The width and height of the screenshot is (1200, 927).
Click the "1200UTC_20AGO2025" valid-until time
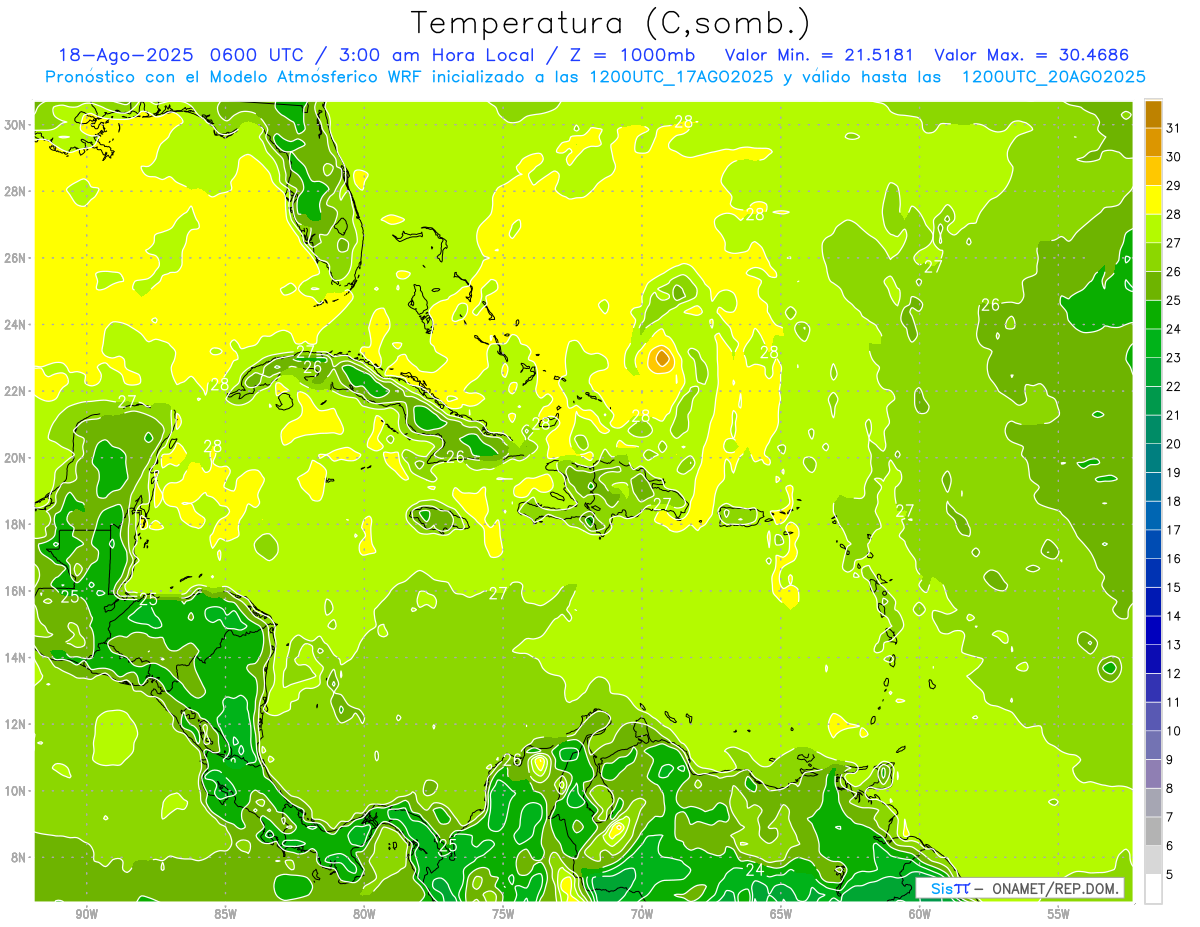coord(1053,77)
